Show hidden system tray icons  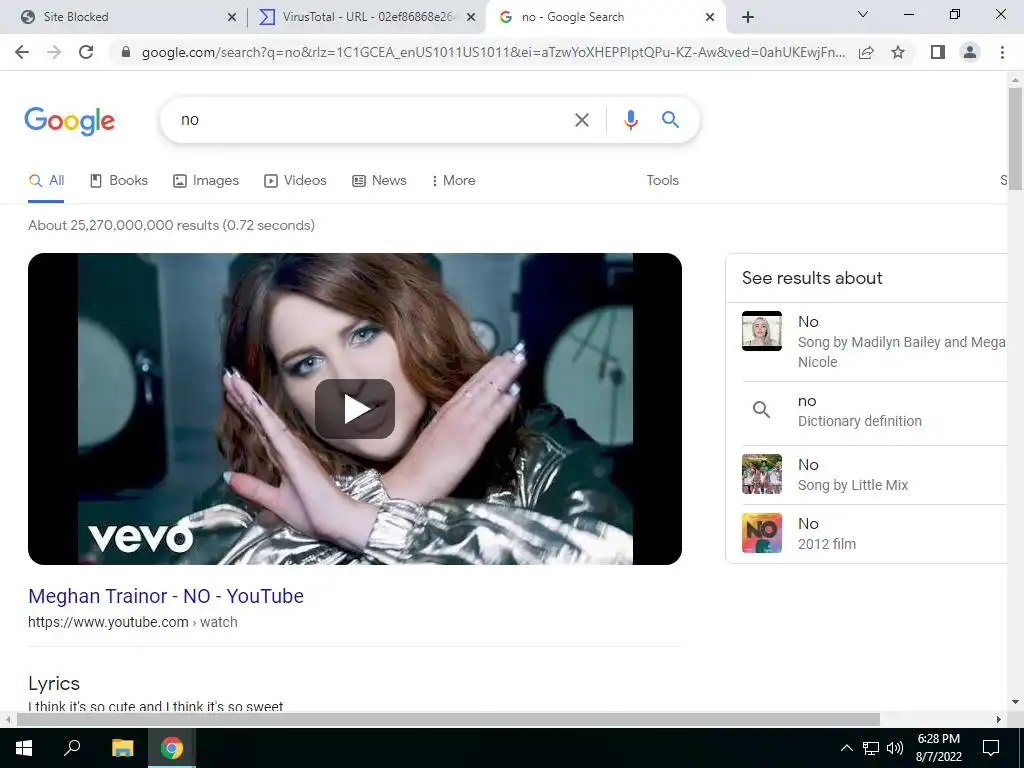coord(846,748)
